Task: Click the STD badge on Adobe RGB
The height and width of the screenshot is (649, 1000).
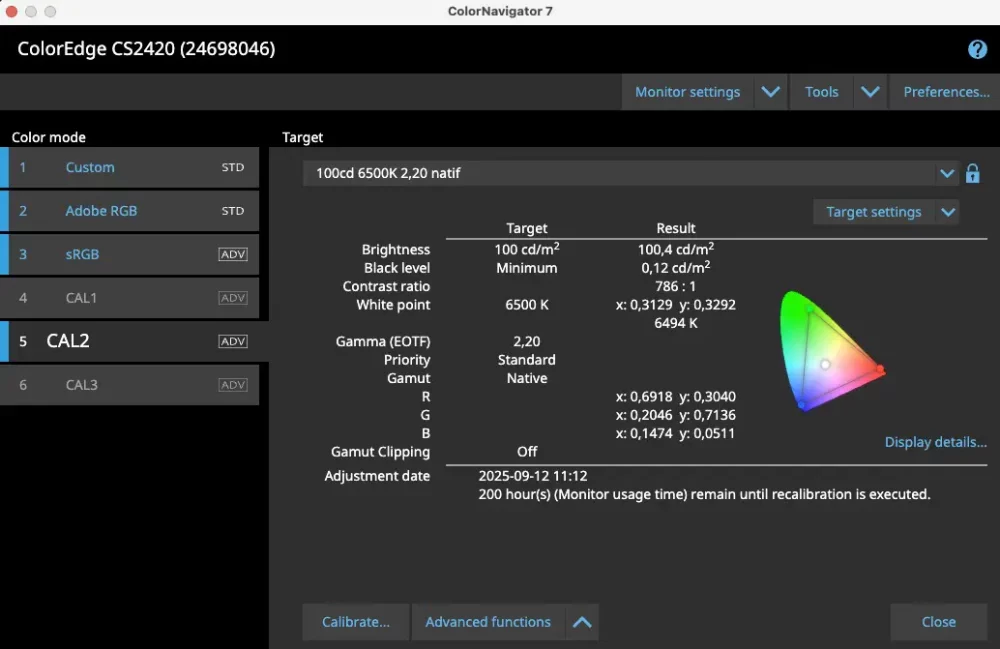Action: pos(232,211)
